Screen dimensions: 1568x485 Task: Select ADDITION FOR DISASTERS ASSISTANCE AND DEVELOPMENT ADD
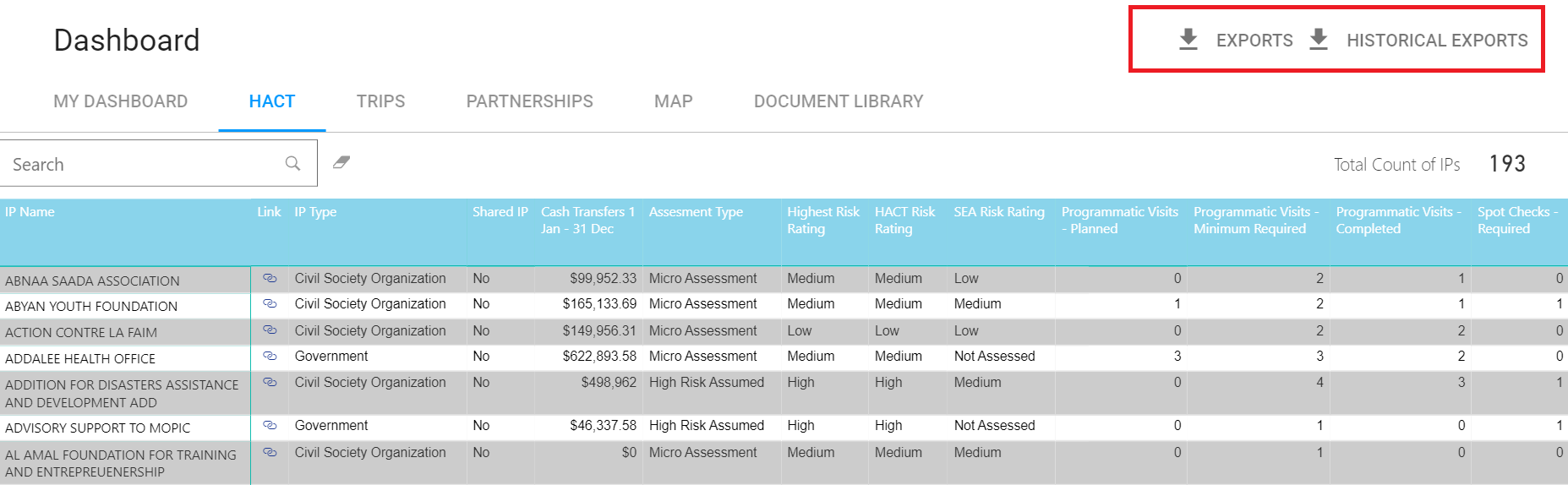click(122, 394)
